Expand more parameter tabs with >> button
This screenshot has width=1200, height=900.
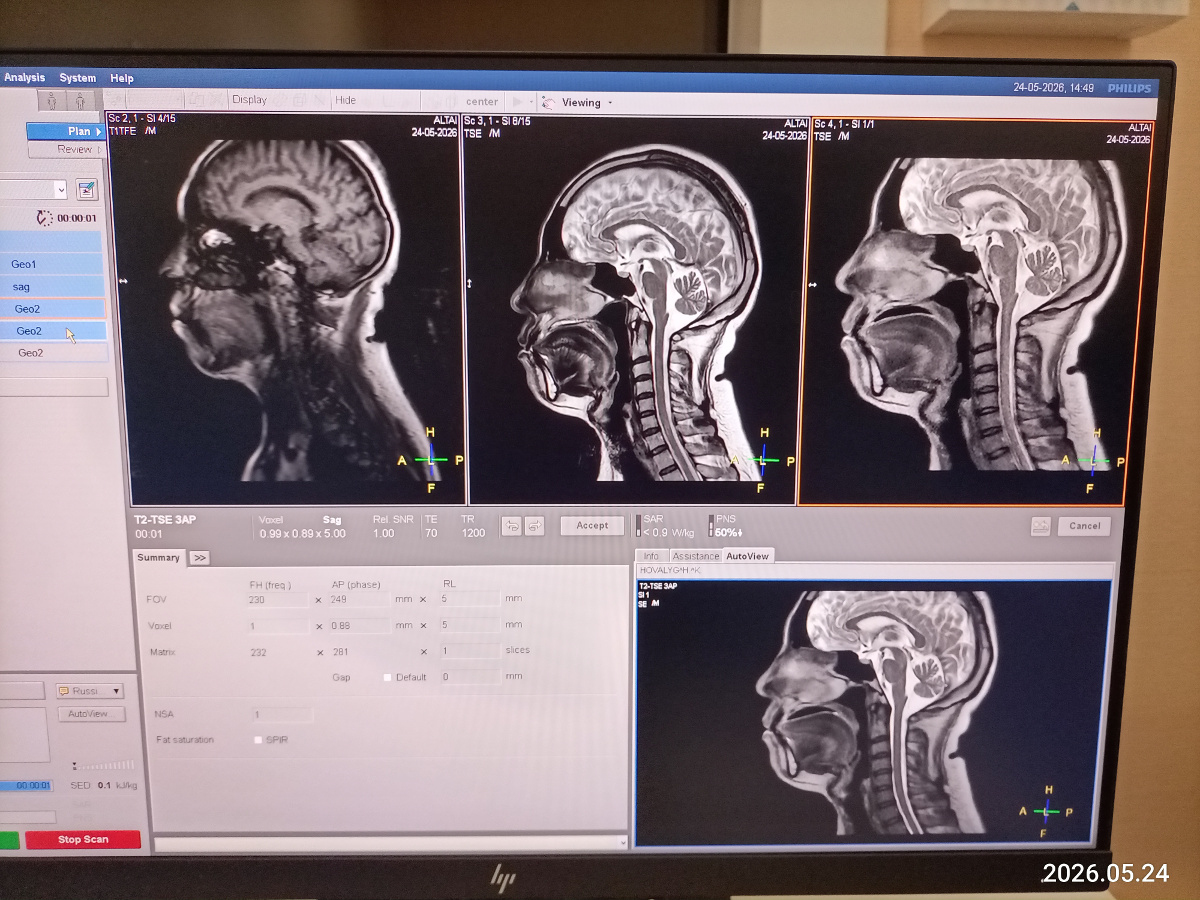tap(199, 558)
